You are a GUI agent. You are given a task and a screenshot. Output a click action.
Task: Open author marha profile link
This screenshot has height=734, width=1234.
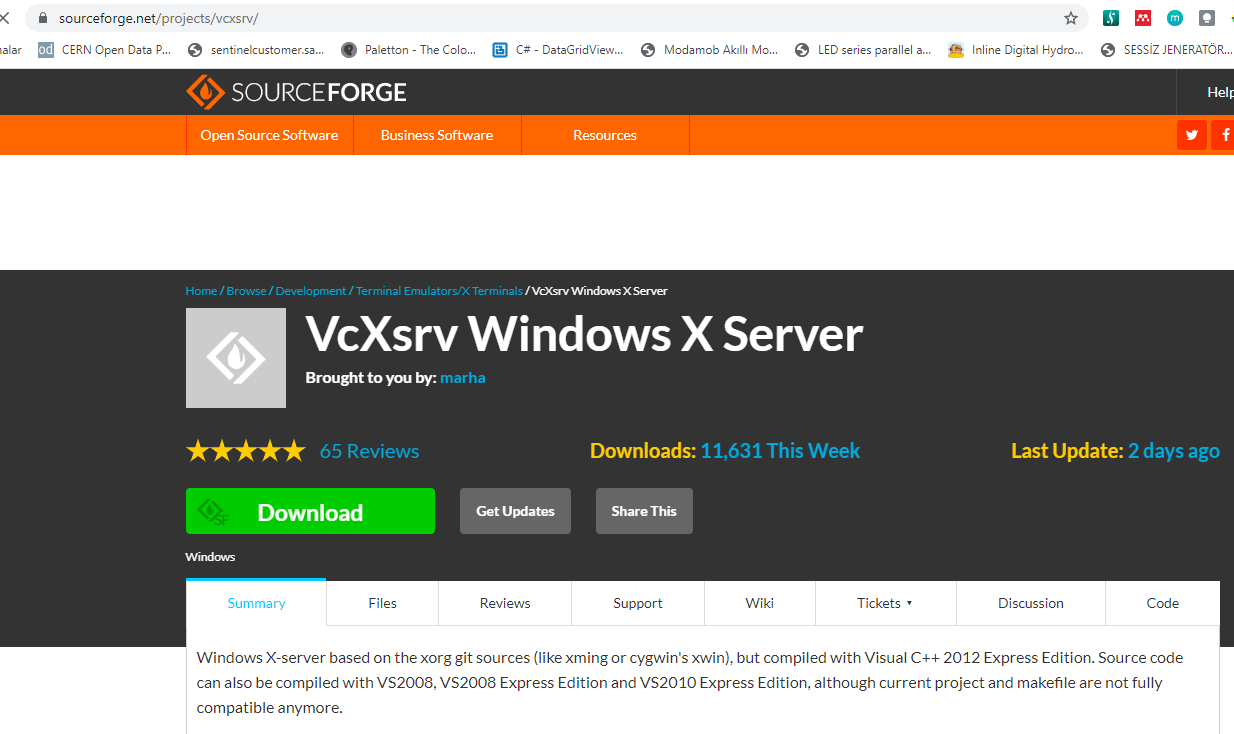click(x=463, y=378)
